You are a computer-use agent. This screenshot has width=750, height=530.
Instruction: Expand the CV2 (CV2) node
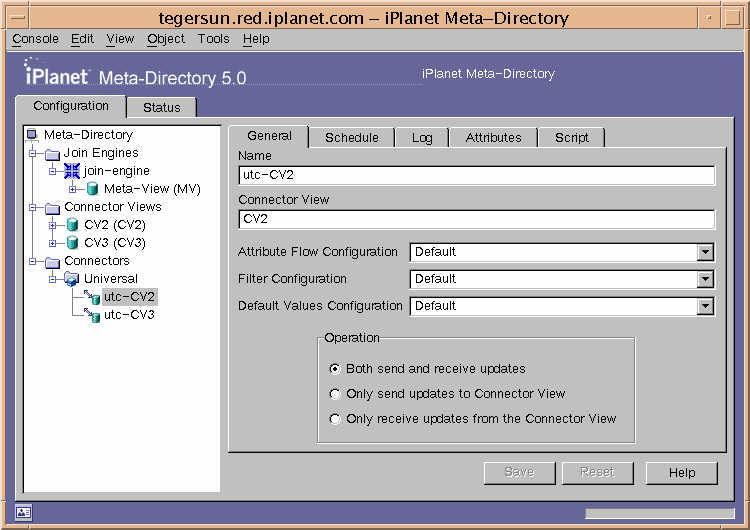click(53, 225)
